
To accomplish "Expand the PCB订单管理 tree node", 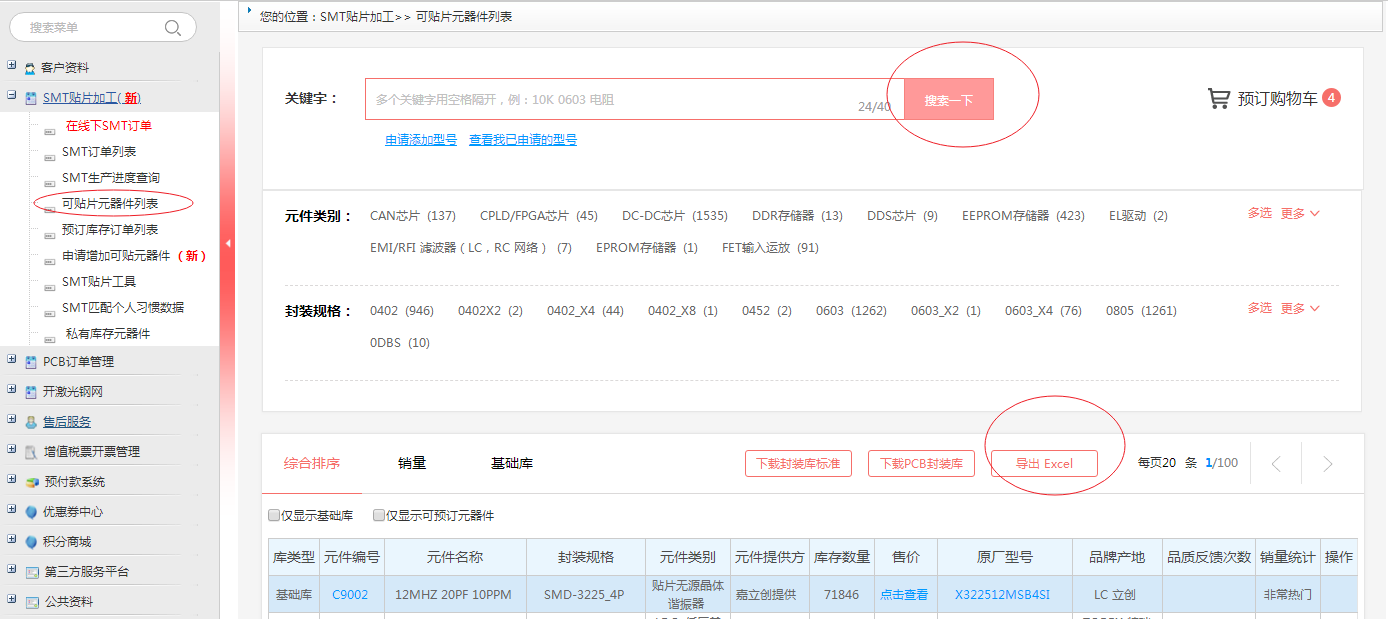I will tap(11, 360).
